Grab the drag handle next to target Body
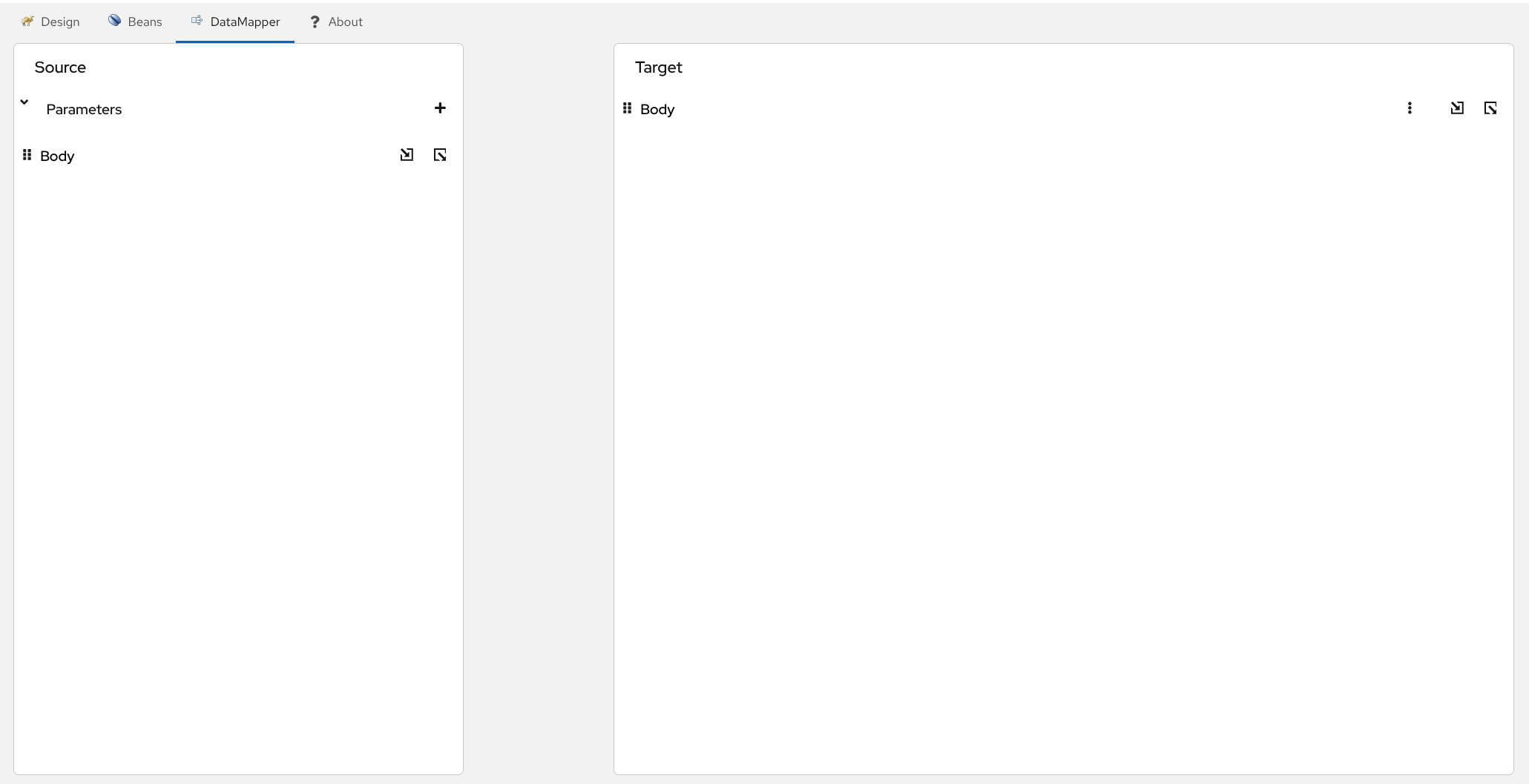 click(x=627, y=108)
